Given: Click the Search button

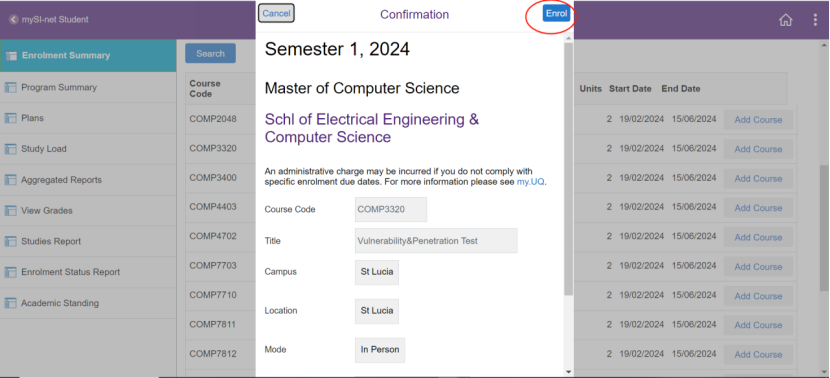Looking at the screenshot, I should [210, 53].
